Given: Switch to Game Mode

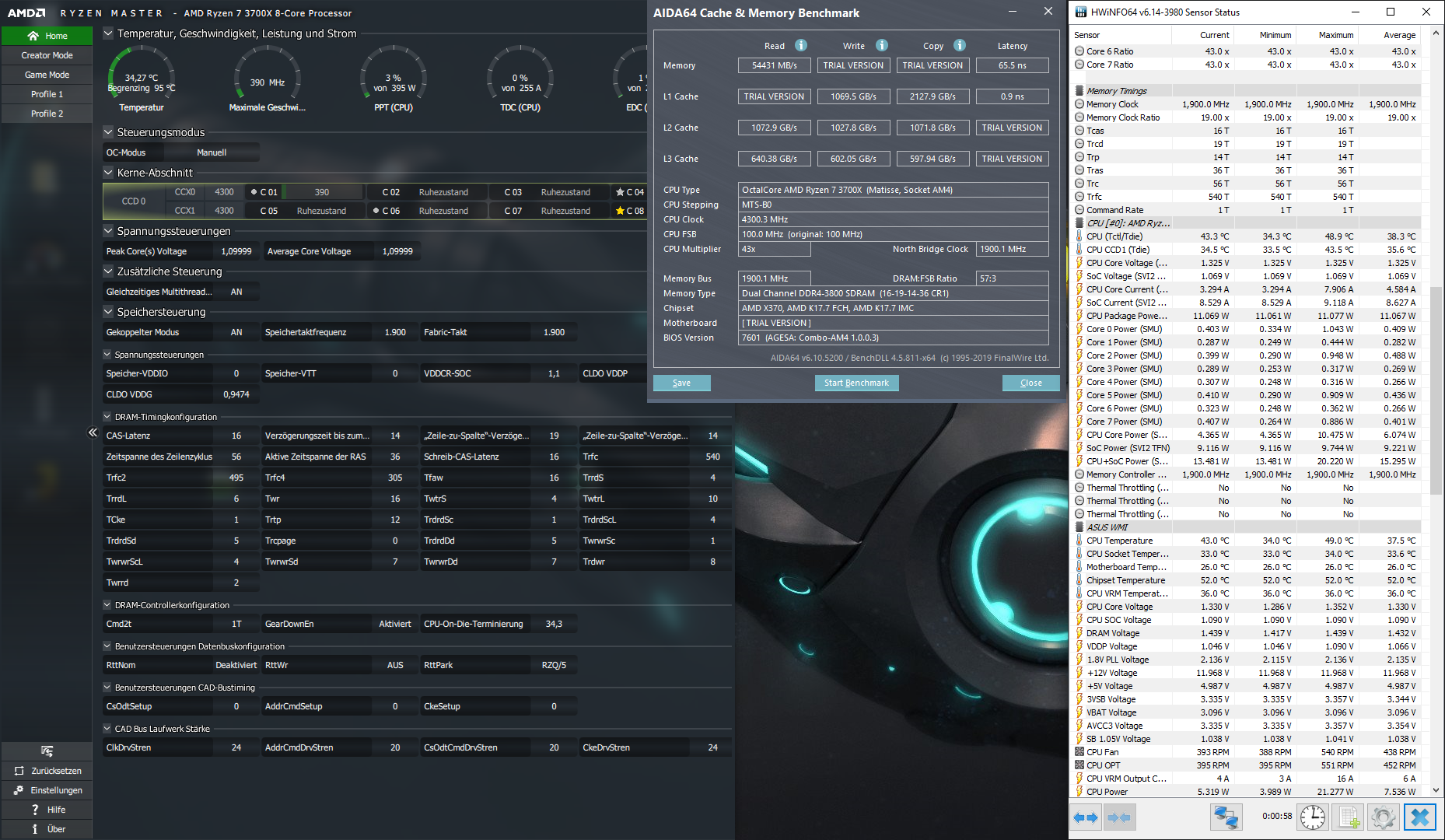Looking at the screenshot, I should coord(47,75).
